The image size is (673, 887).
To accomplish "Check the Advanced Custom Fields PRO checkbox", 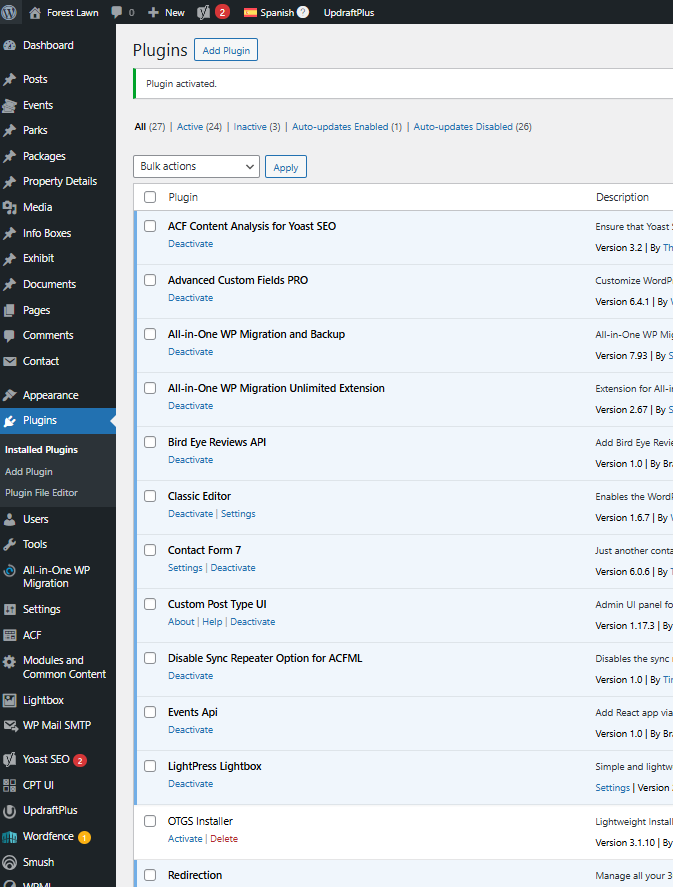I will coord(150,280).
